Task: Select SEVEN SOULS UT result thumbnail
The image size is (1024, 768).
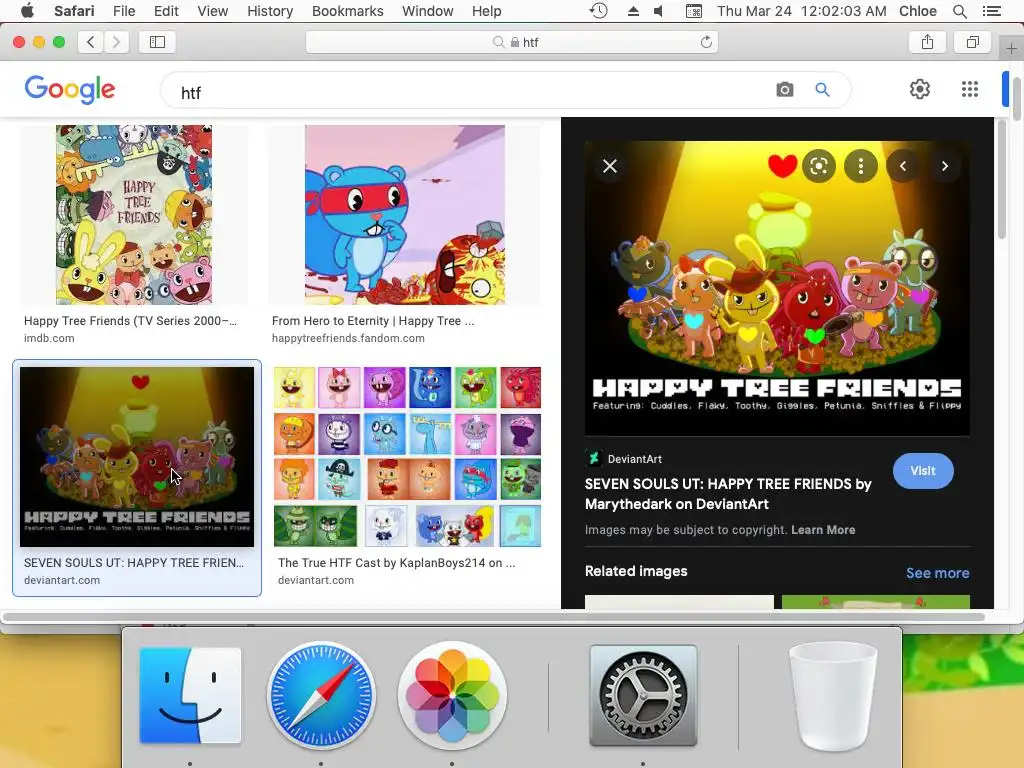Action: (x=137, y=456)
